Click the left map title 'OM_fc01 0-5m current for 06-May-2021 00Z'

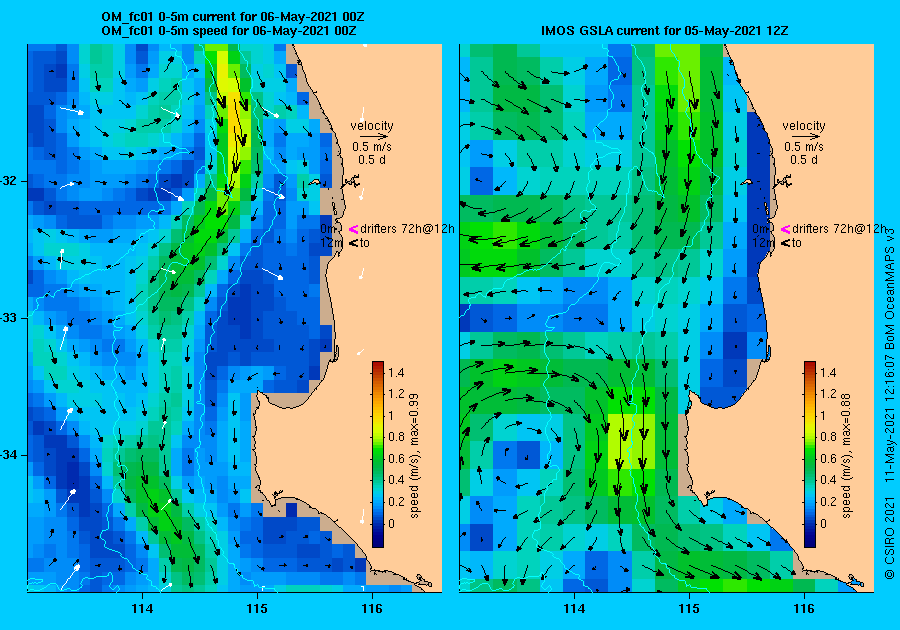coord(232,17)
